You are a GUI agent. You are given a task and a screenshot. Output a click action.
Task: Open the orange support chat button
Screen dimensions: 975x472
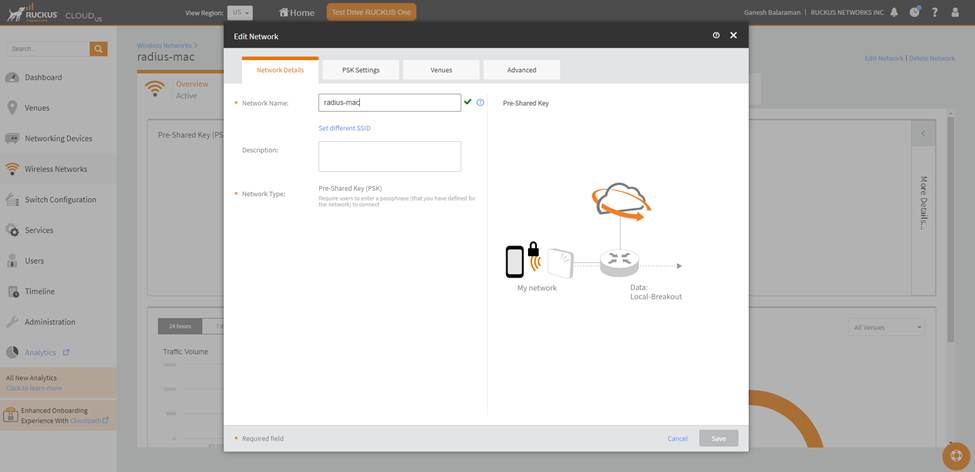(956, 455)
